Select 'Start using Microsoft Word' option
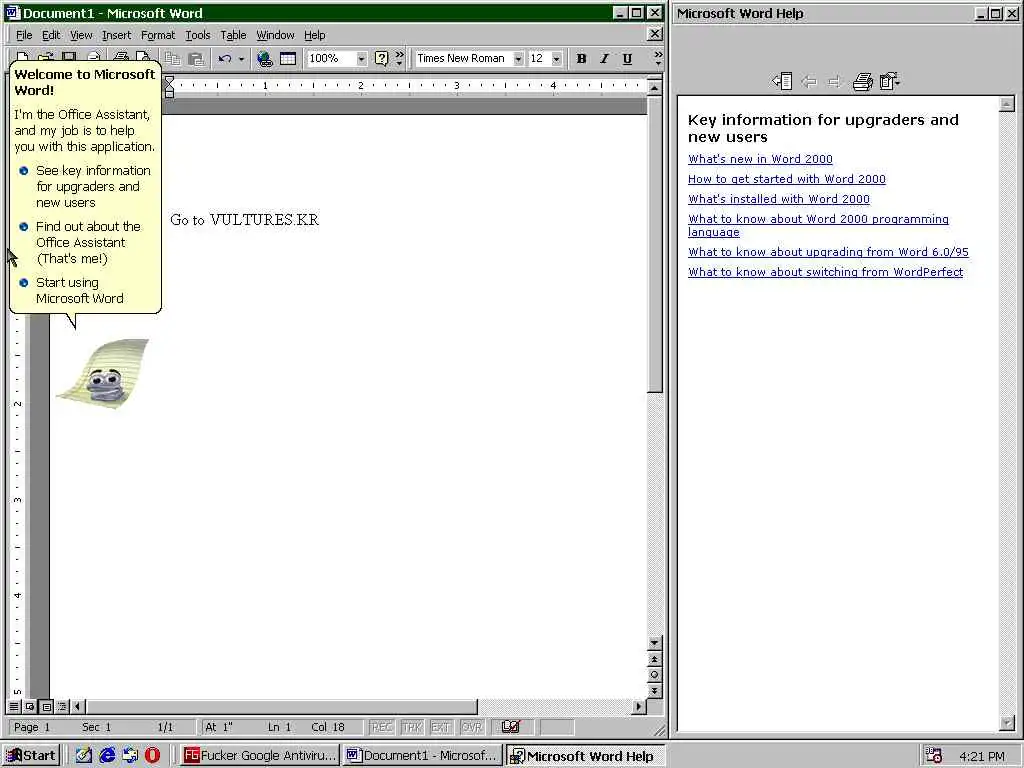This screenshot has width=1024, height=768. click(72, 291)
